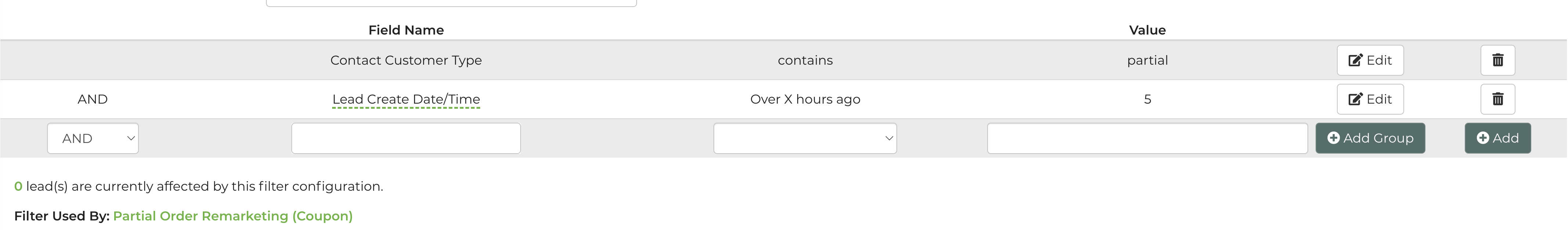Expand the empty comparison operator dropdown

coord(805,138)
